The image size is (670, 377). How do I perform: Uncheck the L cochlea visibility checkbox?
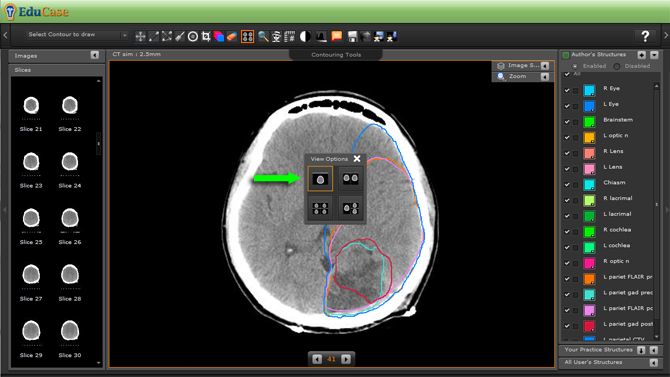567,247
